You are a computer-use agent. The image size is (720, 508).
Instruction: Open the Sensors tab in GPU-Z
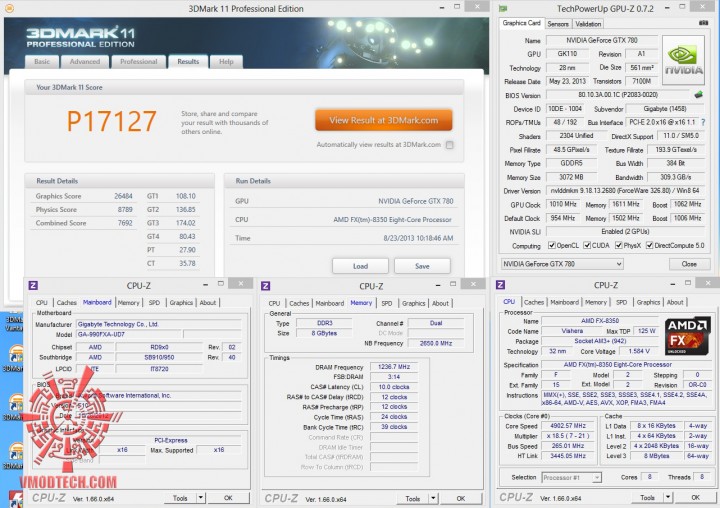(558, 24)
